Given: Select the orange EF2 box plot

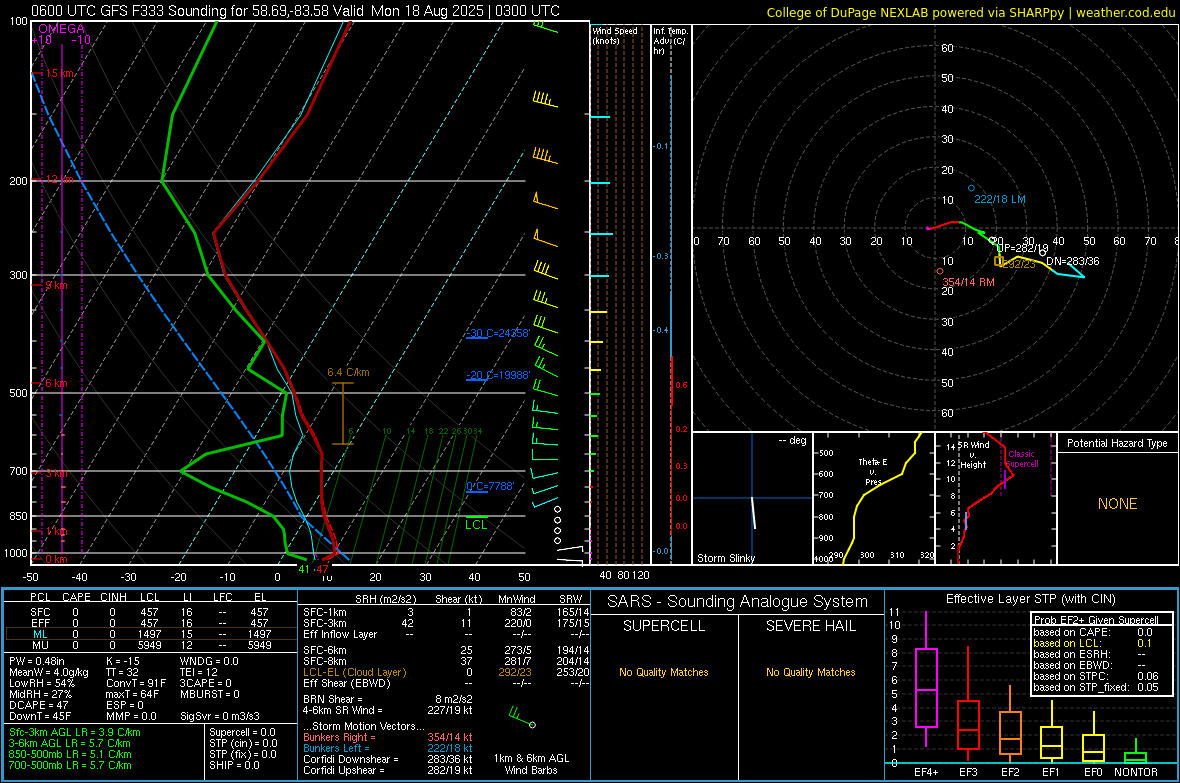Looking at the screenshot, I should coord(1010,724).
